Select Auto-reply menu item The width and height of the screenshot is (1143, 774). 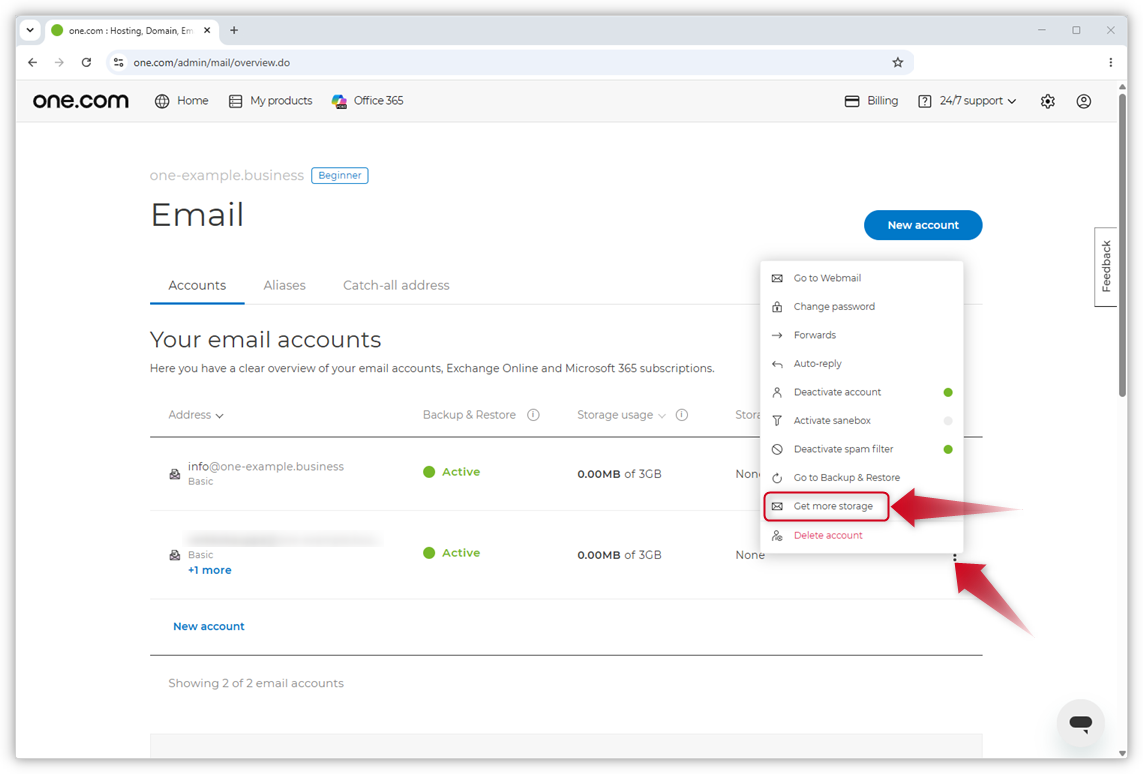862,364
